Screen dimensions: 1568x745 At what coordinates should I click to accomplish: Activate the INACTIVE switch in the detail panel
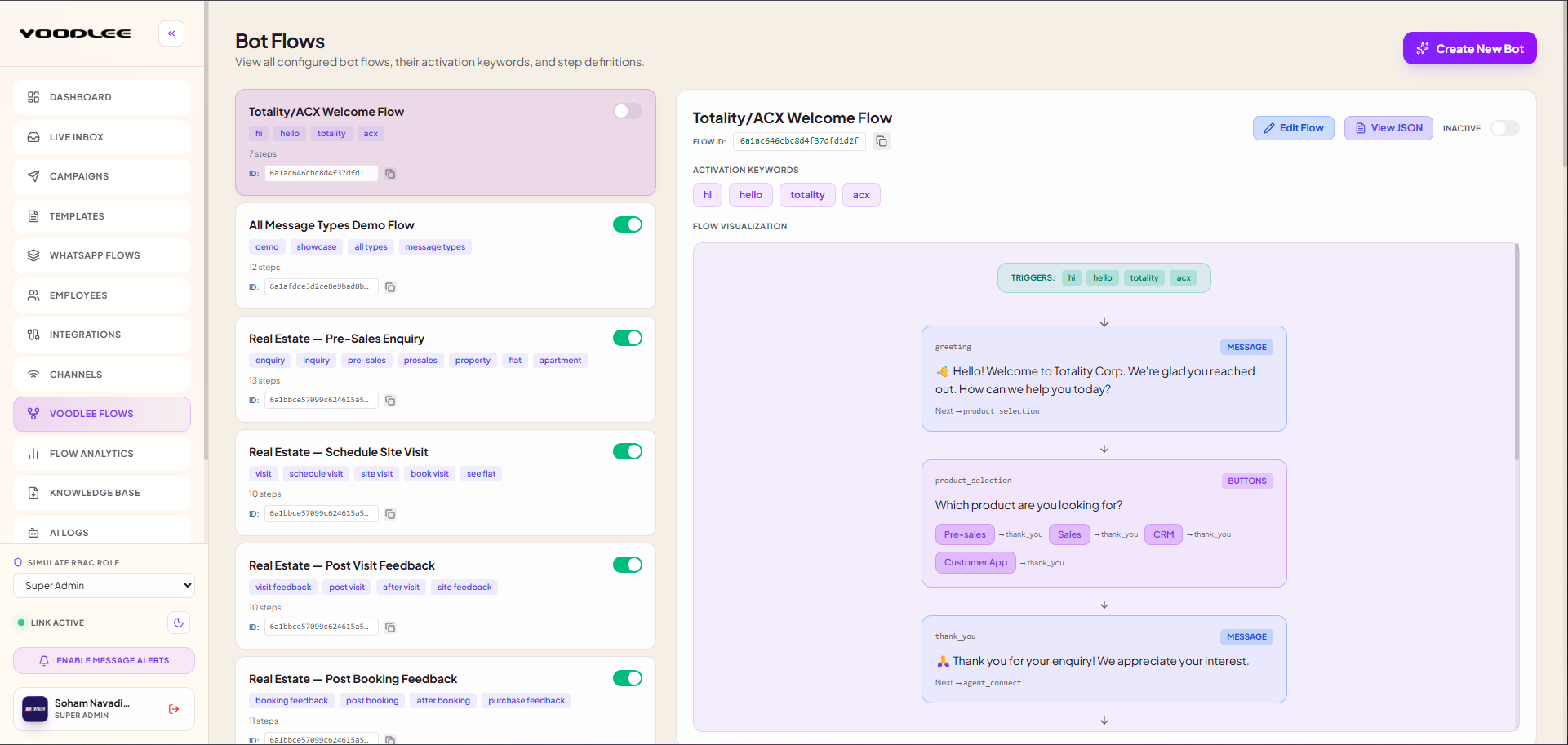tap(1505, 128)
